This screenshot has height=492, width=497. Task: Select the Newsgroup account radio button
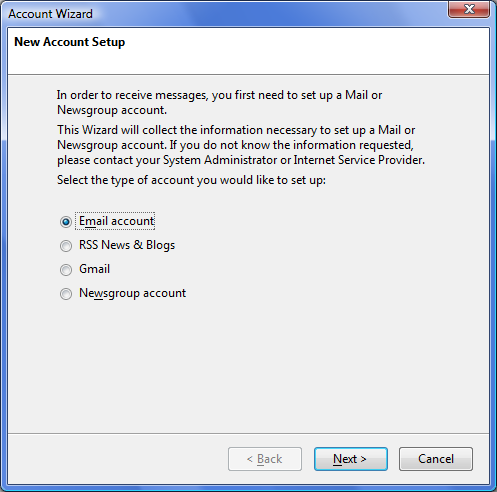point(66,294)
